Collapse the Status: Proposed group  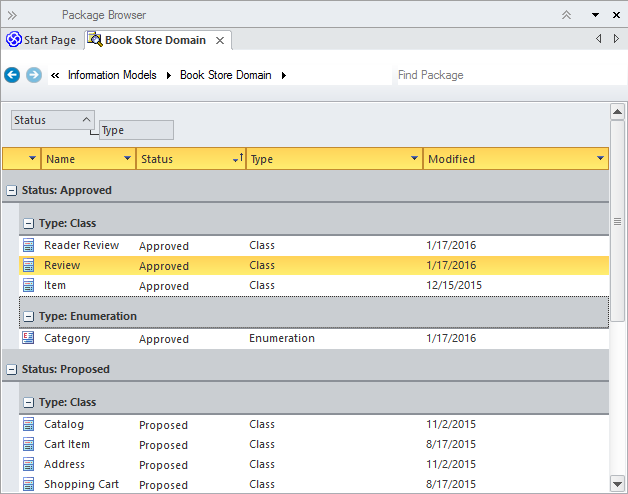point(11,369)
